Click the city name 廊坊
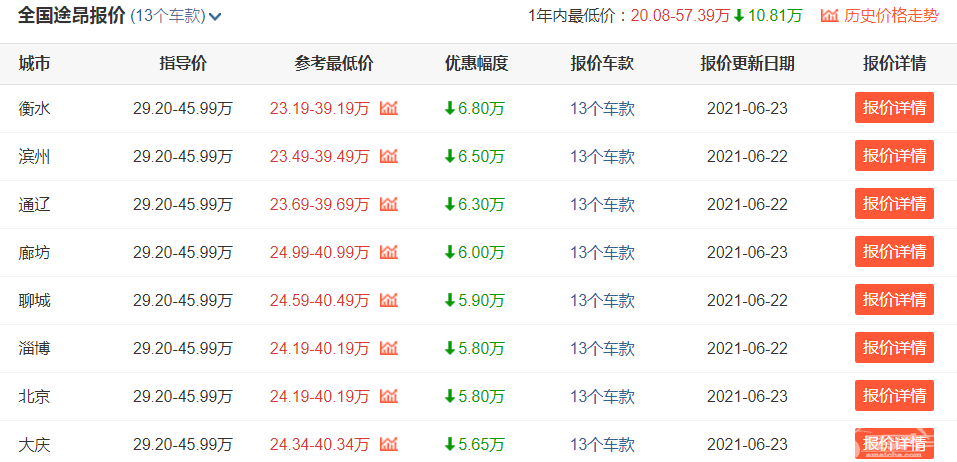 coord(34,253)
